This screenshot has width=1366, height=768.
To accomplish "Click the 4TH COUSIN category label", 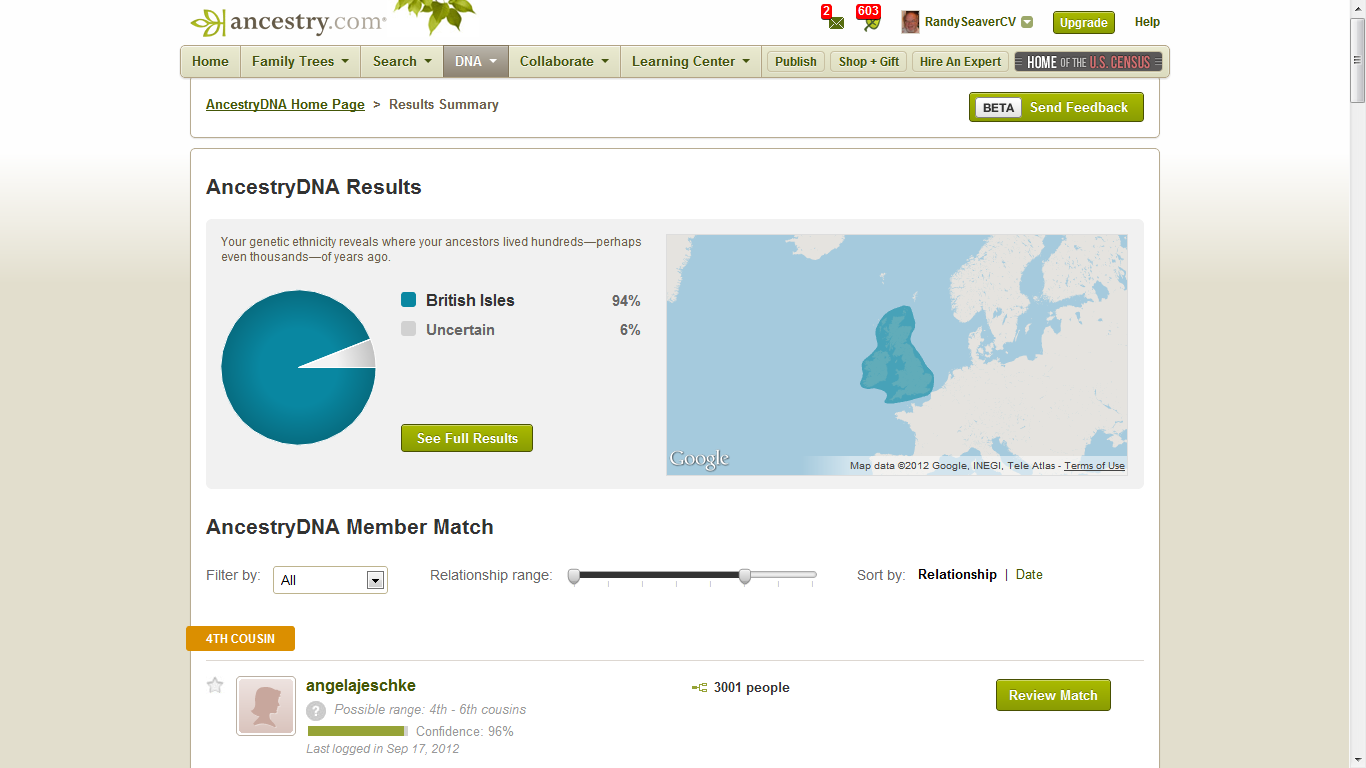I will [240, 638].
